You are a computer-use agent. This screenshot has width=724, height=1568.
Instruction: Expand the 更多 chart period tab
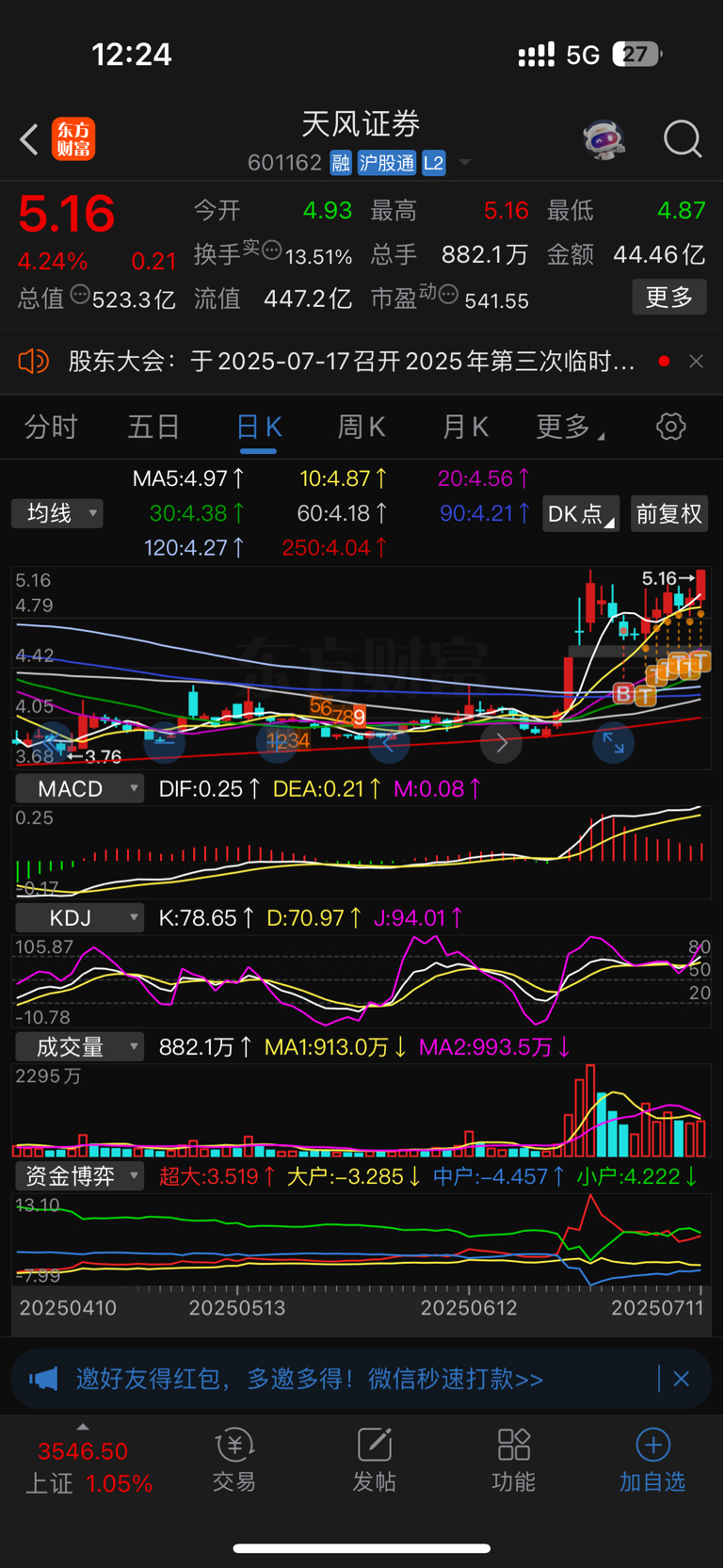[570, 428]
